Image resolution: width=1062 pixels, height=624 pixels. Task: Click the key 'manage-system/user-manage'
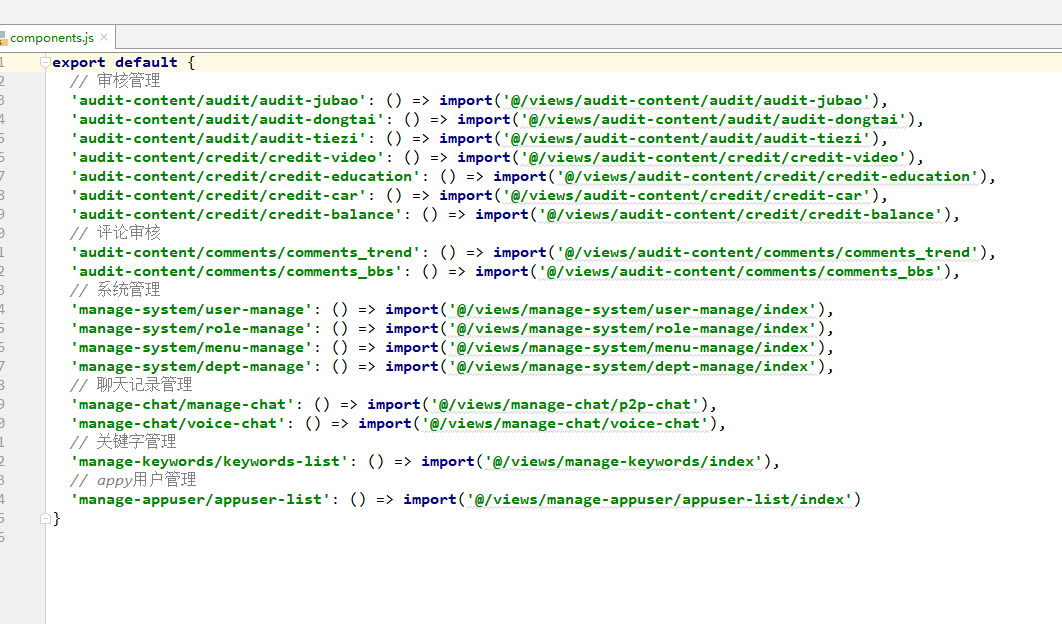click(x=191, y=309)
